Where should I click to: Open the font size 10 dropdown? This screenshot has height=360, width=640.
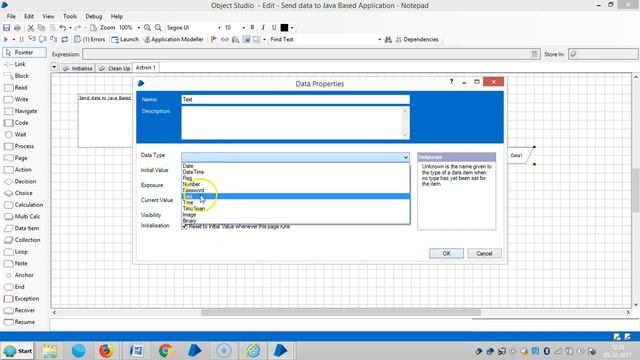click(x=244, y=28)
